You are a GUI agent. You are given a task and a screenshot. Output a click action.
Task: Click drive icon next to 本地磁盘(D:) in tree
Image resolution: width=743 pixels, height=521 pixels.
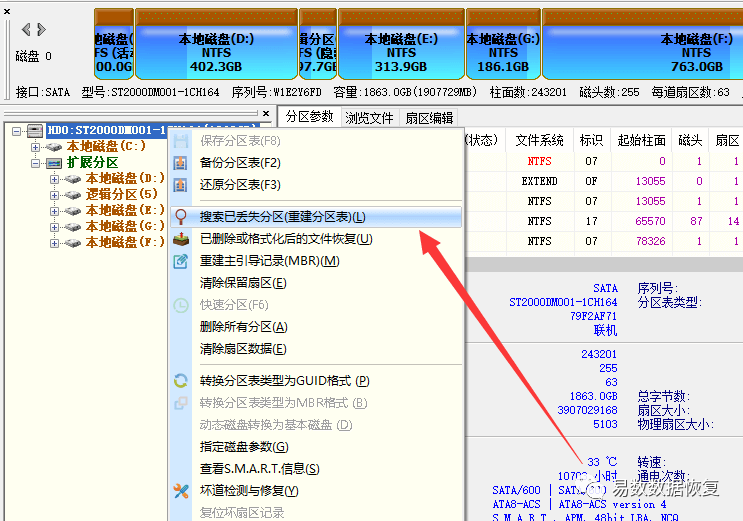(72, 179)
